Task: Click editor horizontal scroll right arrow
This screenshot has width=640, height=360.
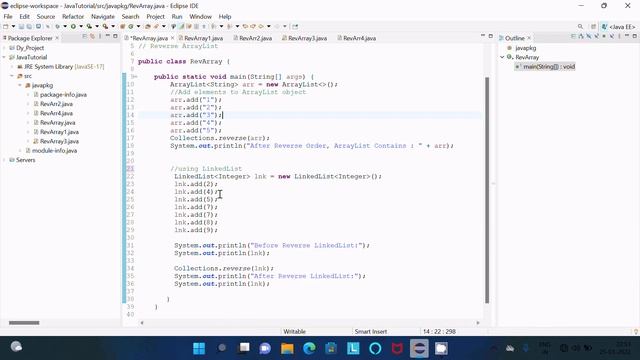Action: click(x=478, y=323)
